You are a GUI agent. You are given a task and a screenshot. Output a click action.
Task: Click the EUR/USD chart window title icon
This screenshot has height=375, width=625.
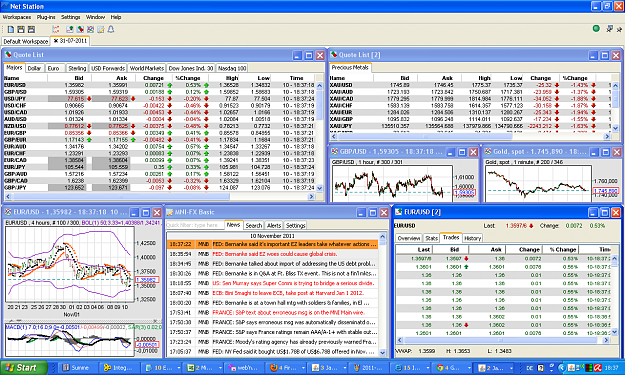click(x=8, y=212)
